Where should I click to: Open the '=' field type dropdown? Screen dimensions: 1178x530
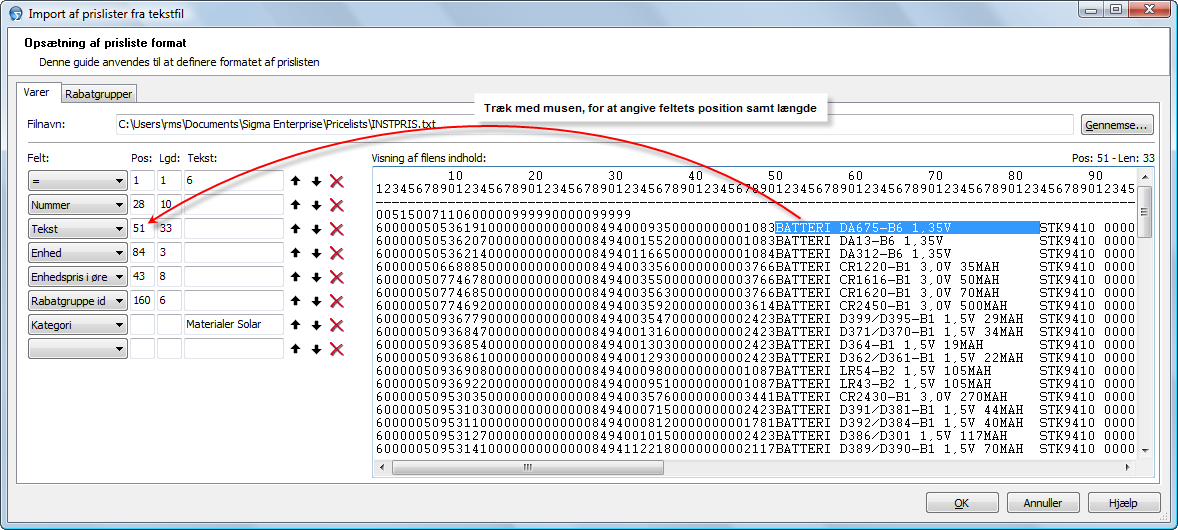(x=77, y=181)
